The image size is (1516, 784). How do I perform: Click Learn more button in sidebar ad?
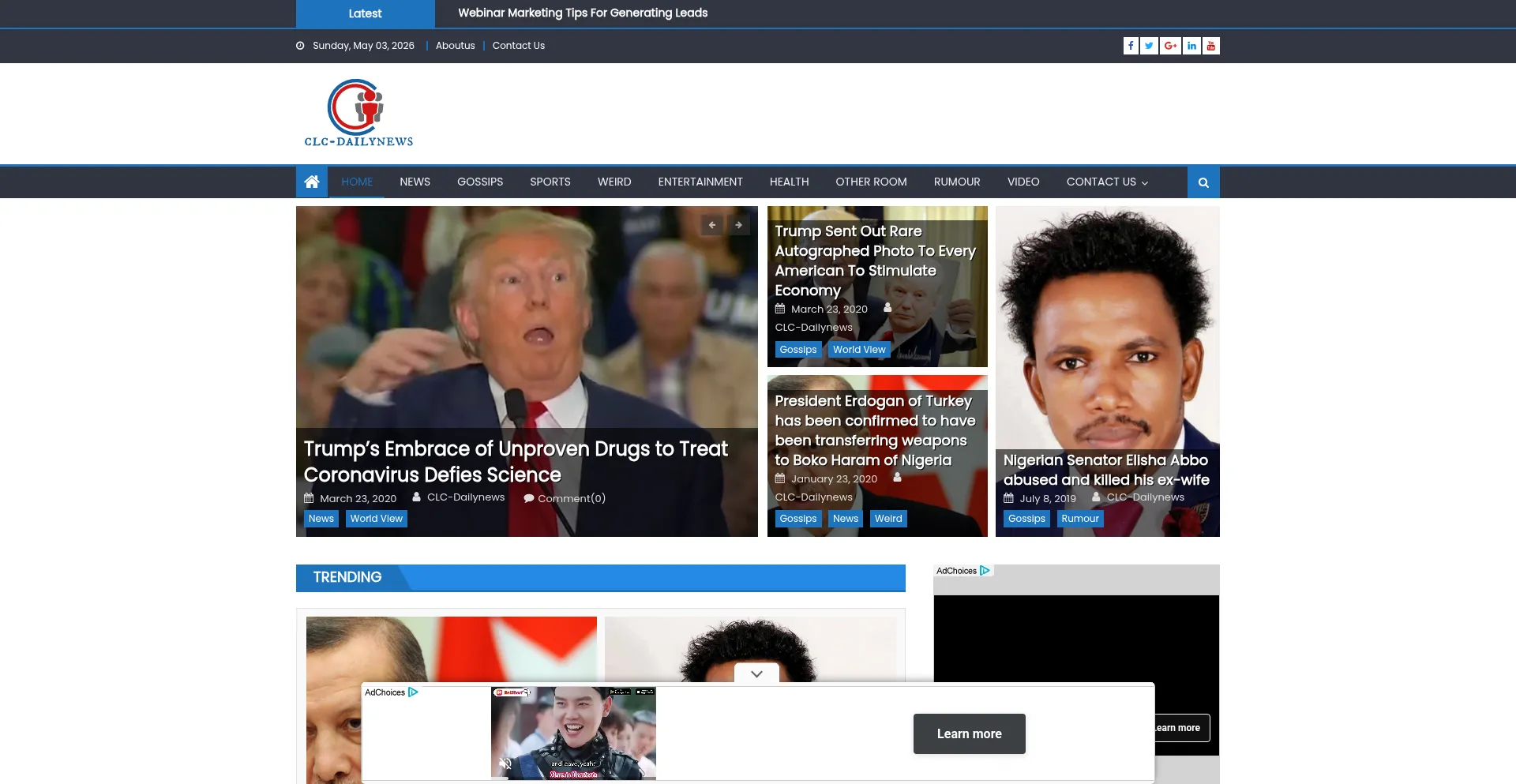coord(1182,728)
